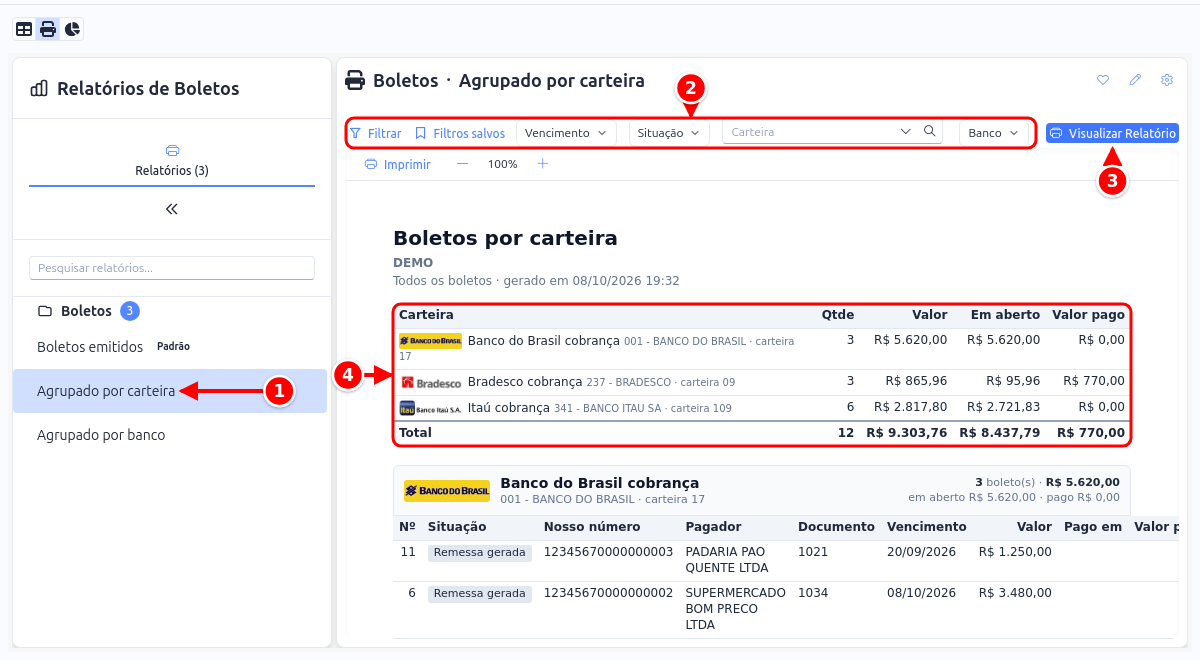Click the pencil edit report icon
The height and width of the screenshot is (660, 1200).
(1135, 80)
